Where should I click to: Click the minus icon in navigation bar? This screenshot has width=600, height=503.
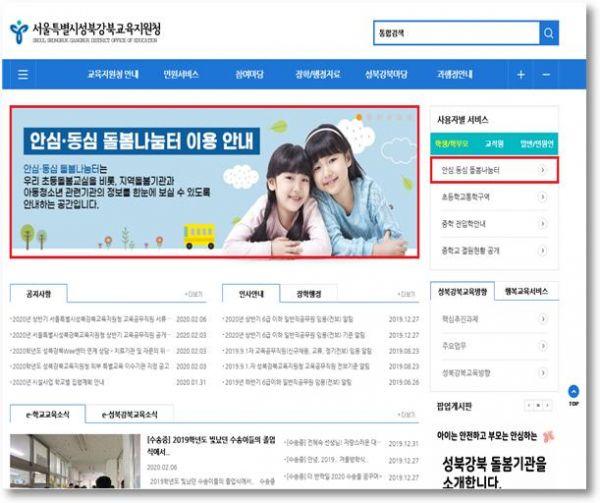[546, 75]
